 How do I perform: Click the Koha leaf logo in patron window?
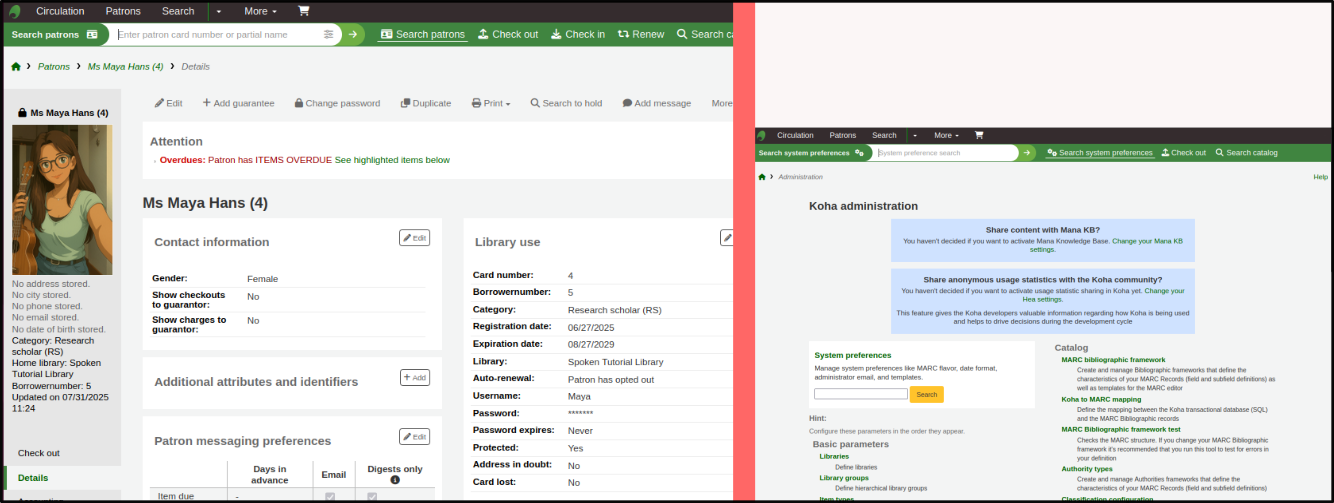[x=15, y=11]
